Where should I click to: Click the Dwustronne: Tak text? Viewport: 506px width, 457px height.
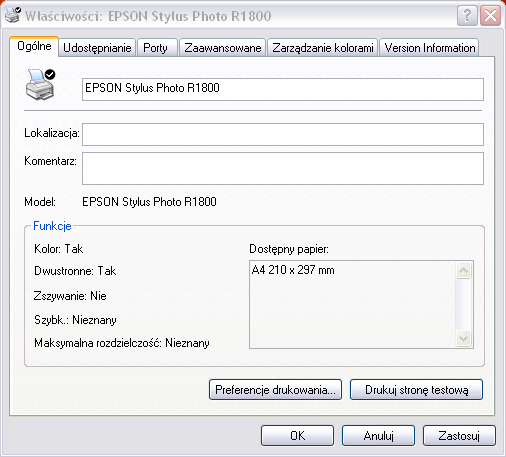click(75, 271)
